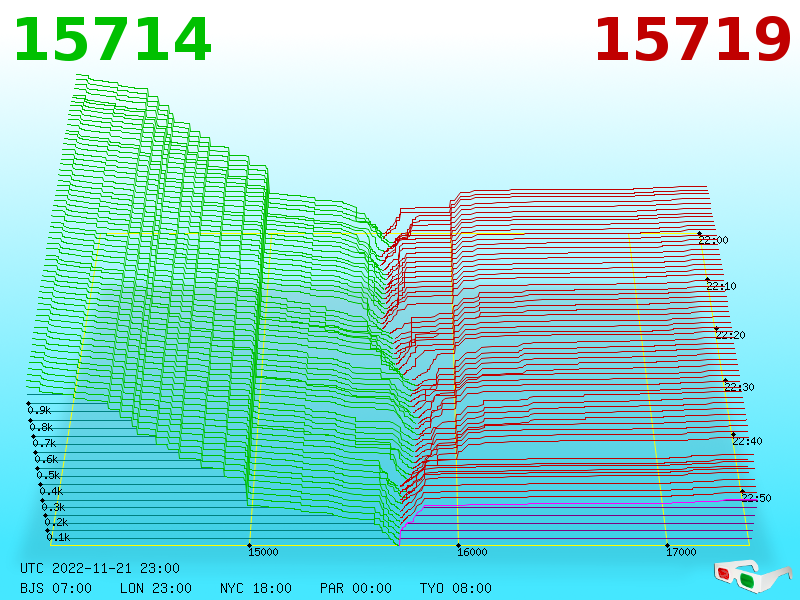Click the 0.6k volume axis label

click(46, 460)
